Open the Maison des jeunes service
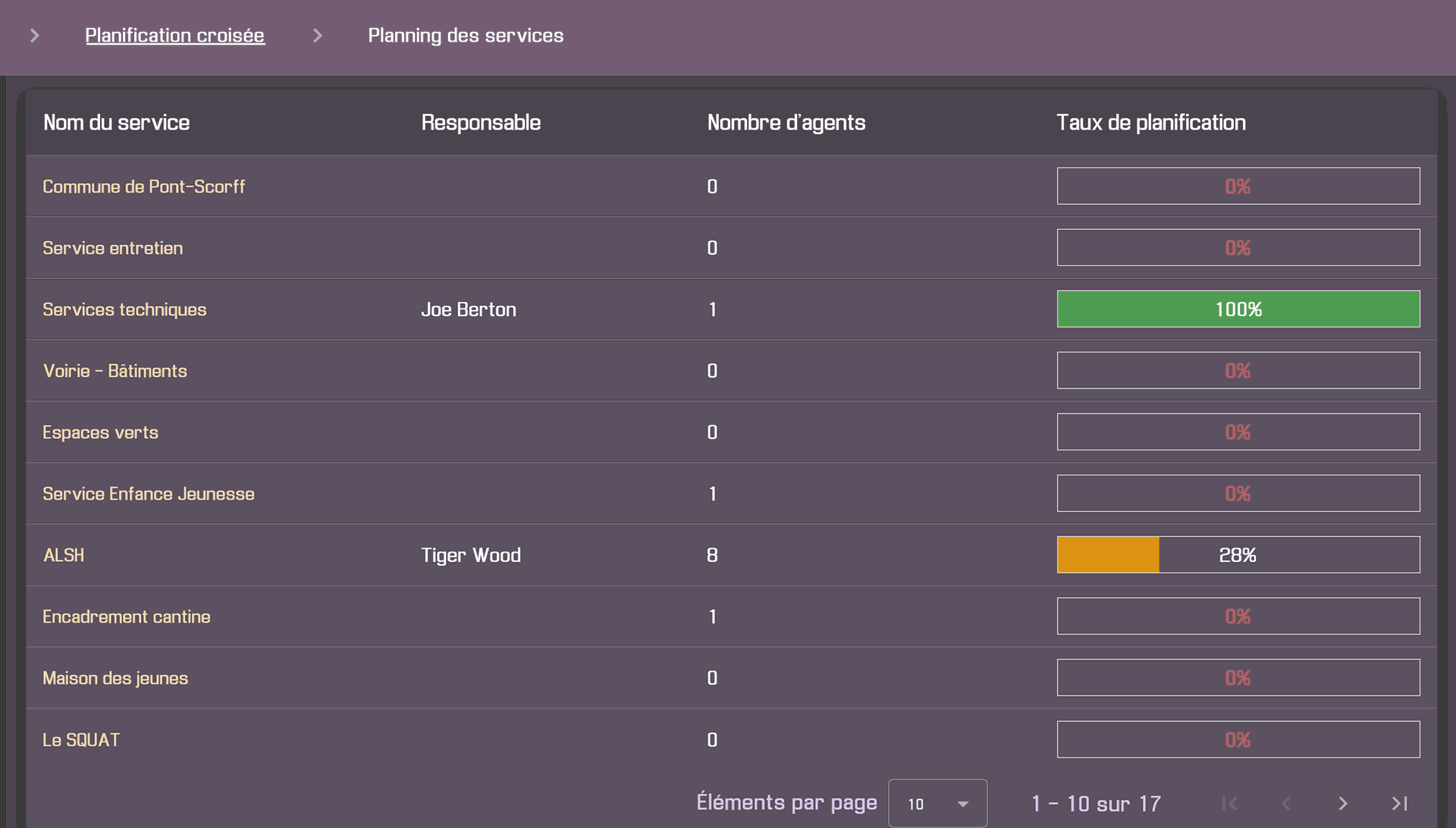This screenshot has height=828, width=1456. [115, 678]
